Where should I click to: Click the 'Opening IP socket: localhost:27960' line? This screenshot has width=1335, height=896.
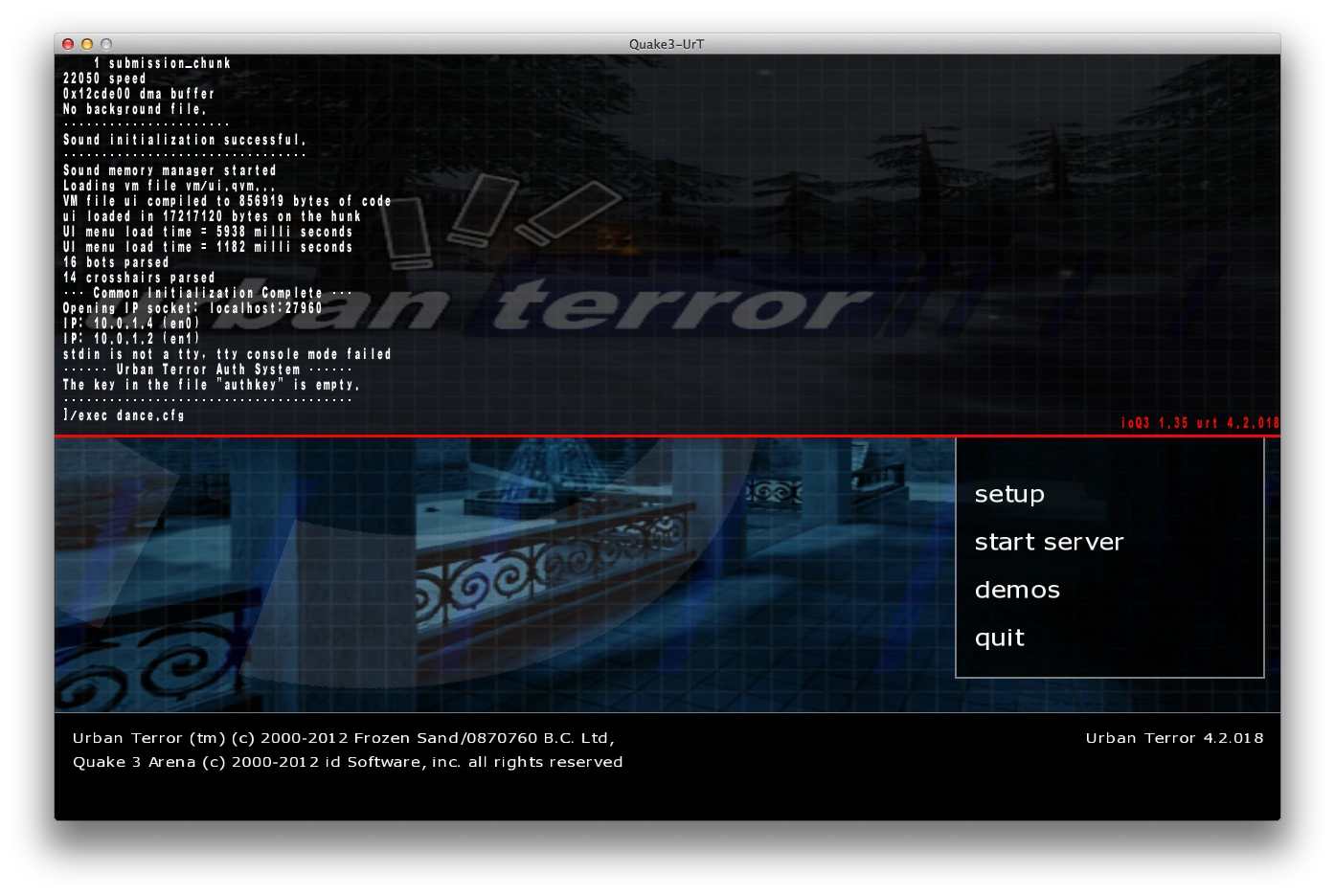pos(192,308)
